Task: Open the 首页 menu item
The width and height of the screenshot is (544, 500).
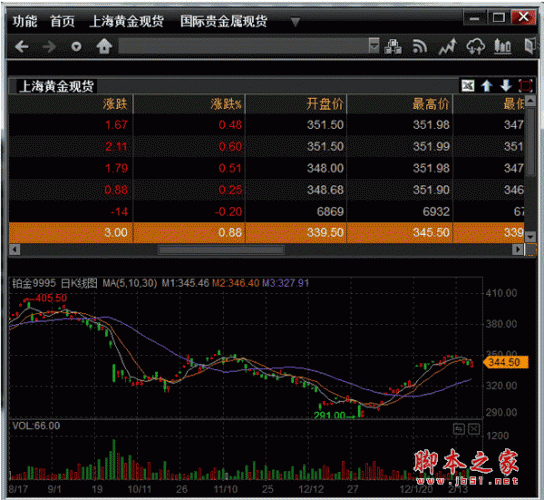Action: click(x=62, y=22)
